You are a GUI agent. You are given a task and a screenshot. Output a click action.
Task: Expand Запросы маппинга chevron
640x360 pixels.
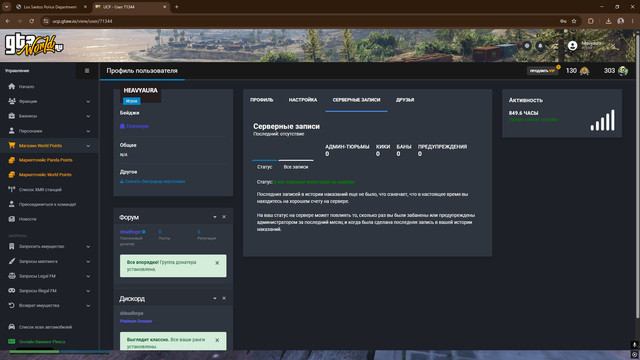[x=88, y=262]
